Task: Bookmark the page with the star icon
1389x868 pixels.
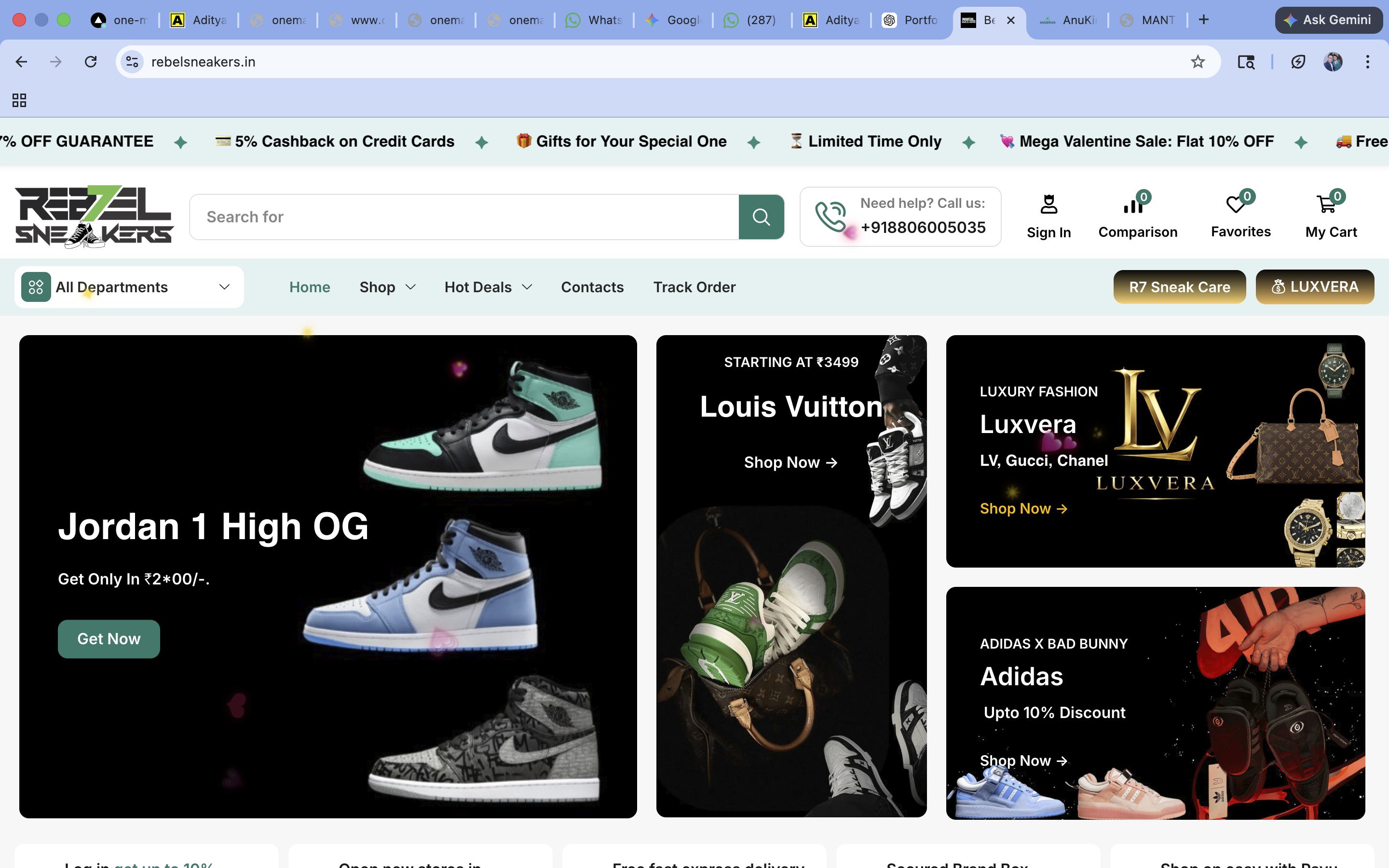Action: pyautogui.click(x=1198, y=61)
